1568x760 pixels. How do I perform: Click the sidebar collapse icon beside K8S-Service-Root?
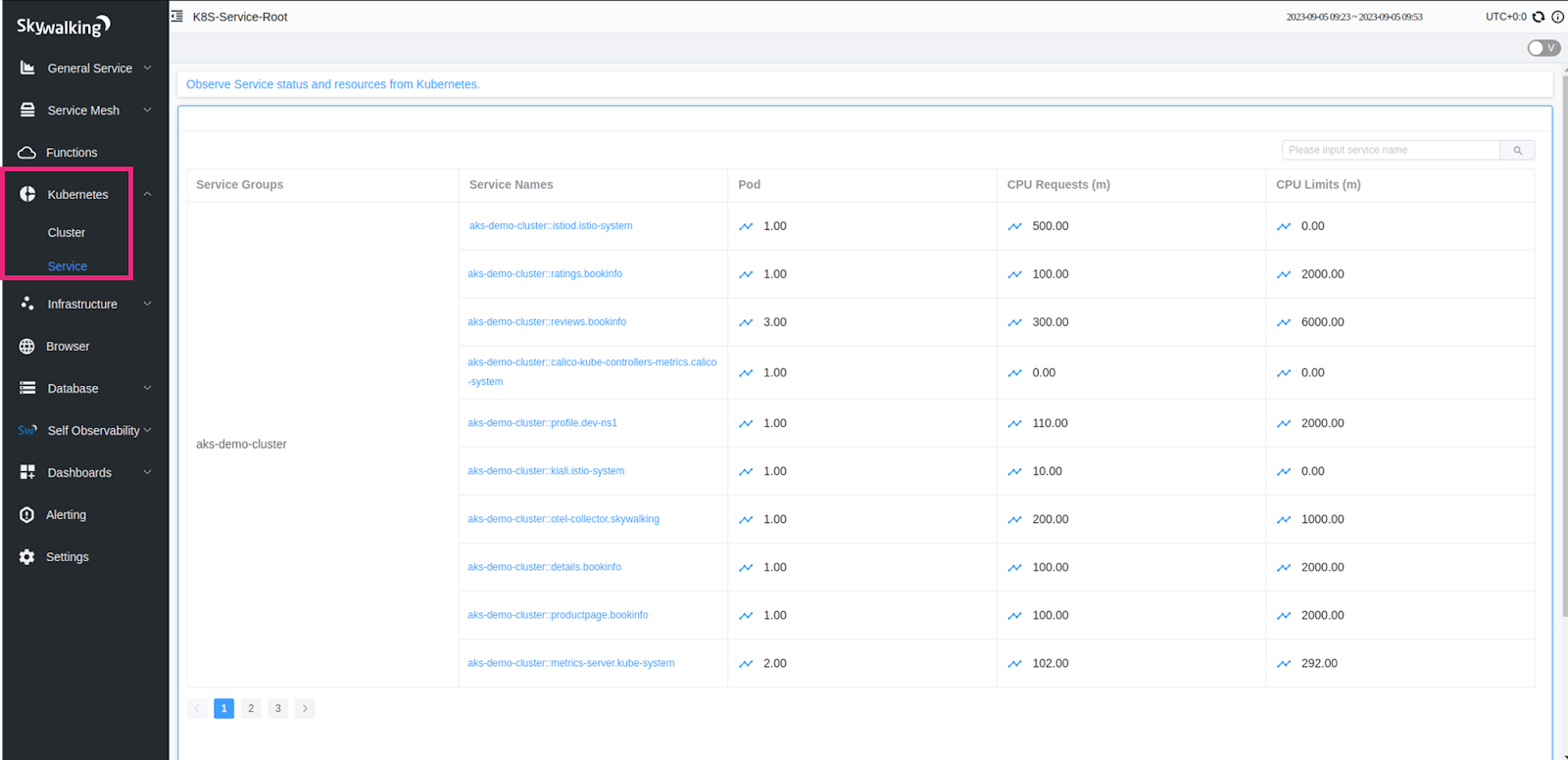[177, 17]
